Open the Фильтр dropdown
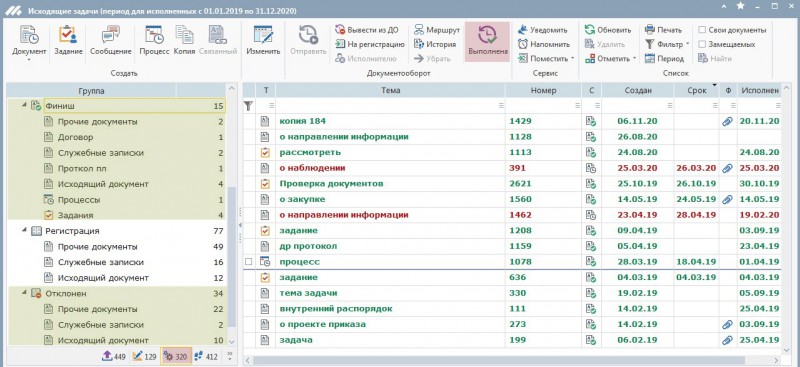 [687, 44]
